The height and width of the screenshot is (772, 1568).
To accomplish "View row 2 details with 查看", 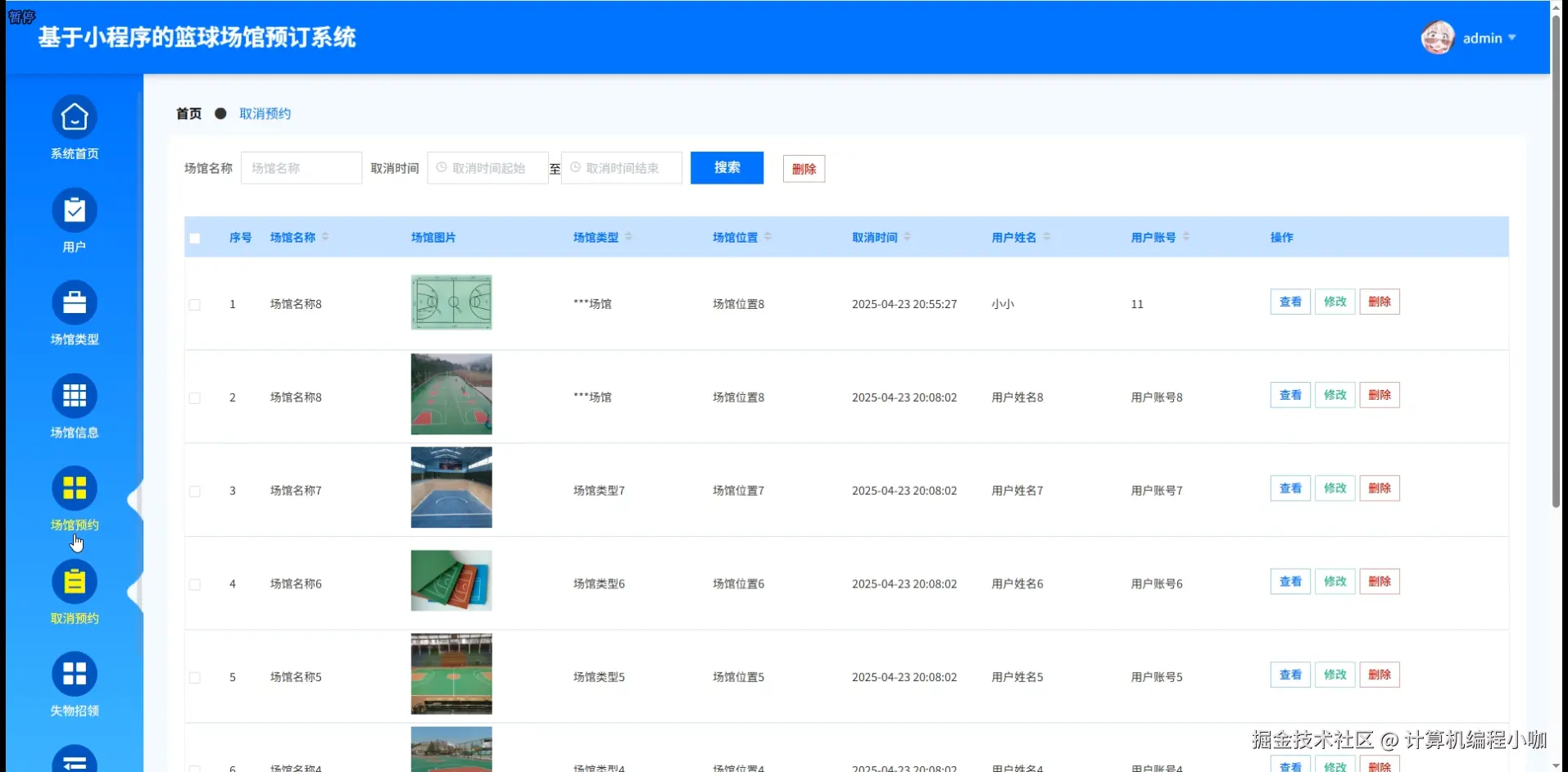I will [1290, 395].
